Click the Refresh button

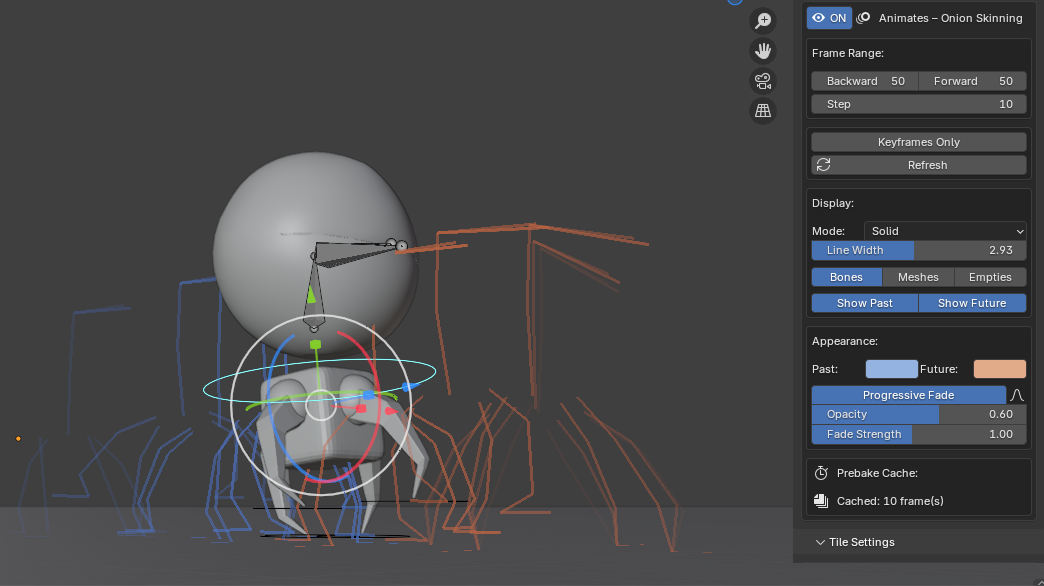(x=919, y=165)
